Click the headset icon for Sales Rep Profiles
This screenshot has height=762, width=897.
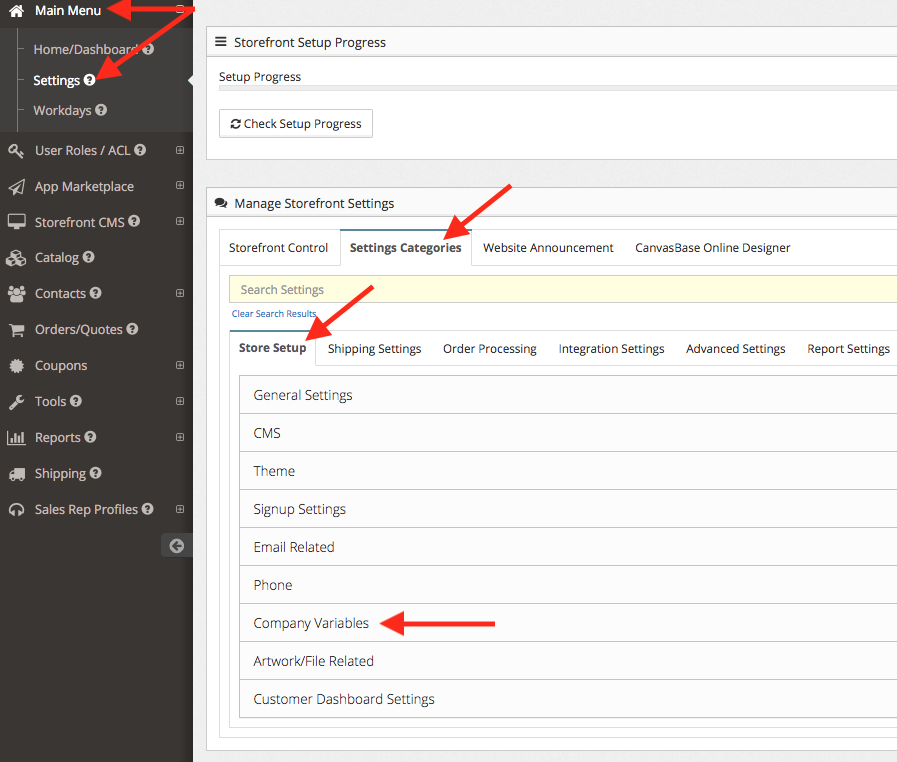pyautogui.click(x=16, y=510)
